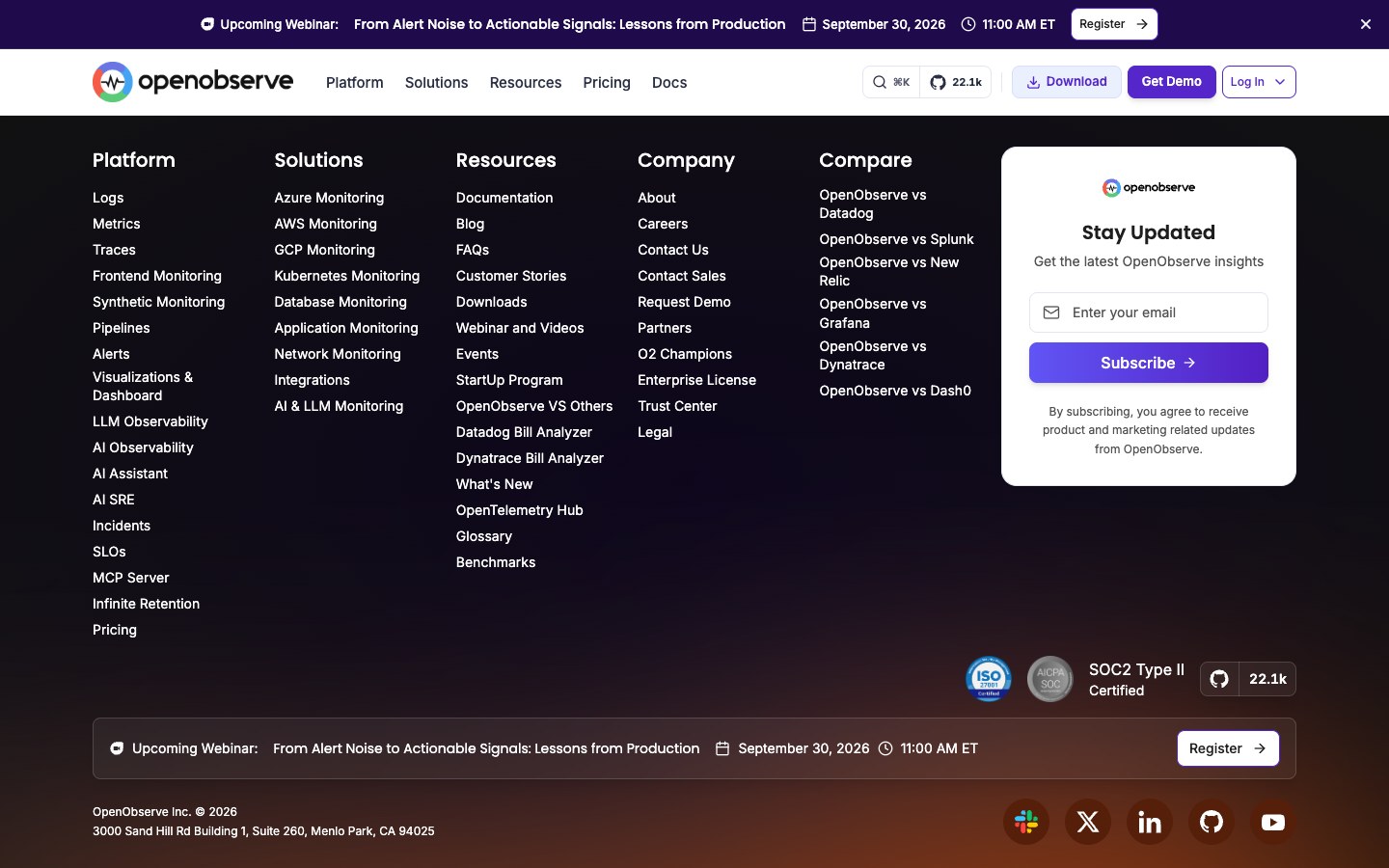Screen dimensions: 1389x868
Task: Open the footer Pricing link under Platform
Action: [x=115, y=630]
